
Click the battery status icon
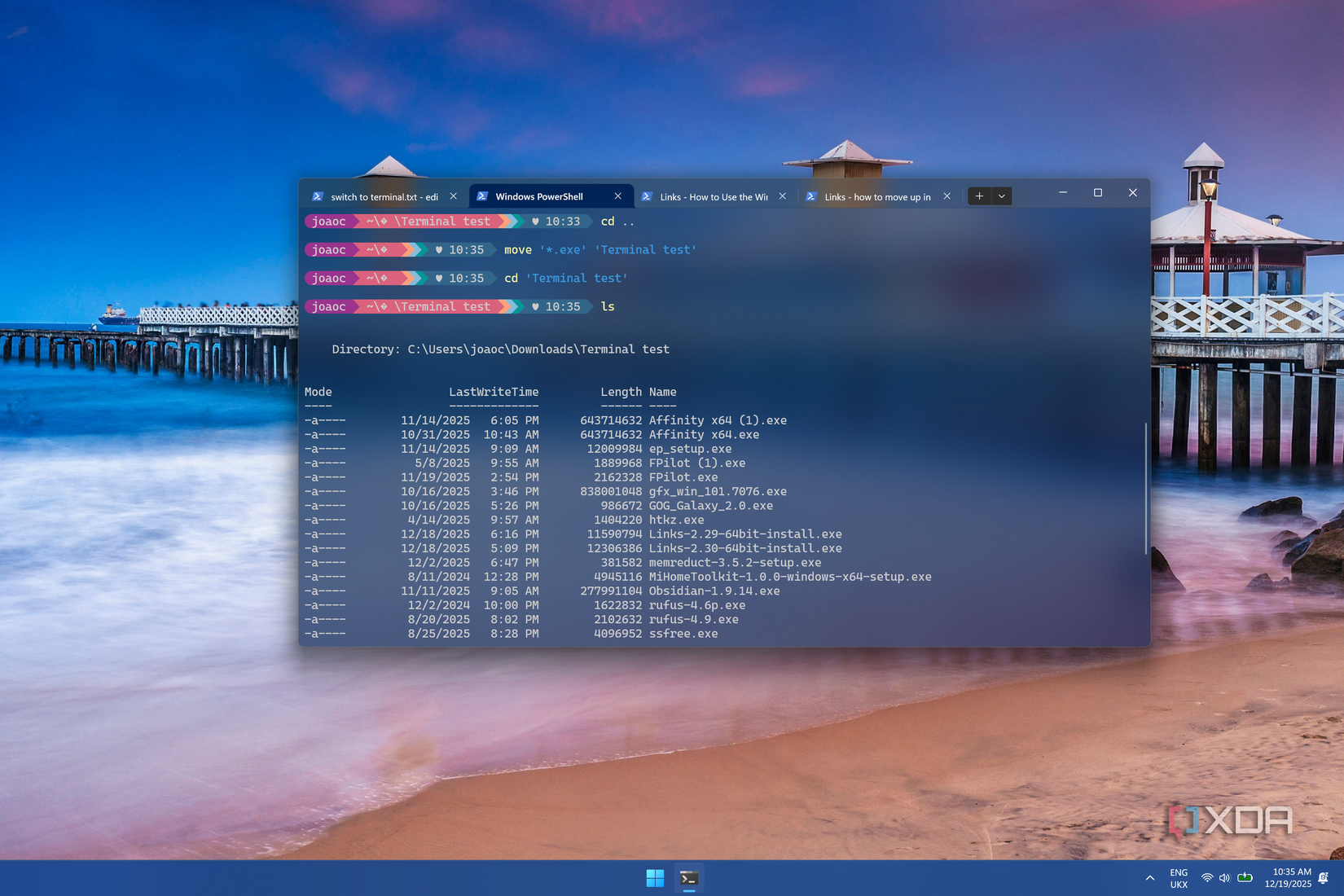(x=1245, y=878)
